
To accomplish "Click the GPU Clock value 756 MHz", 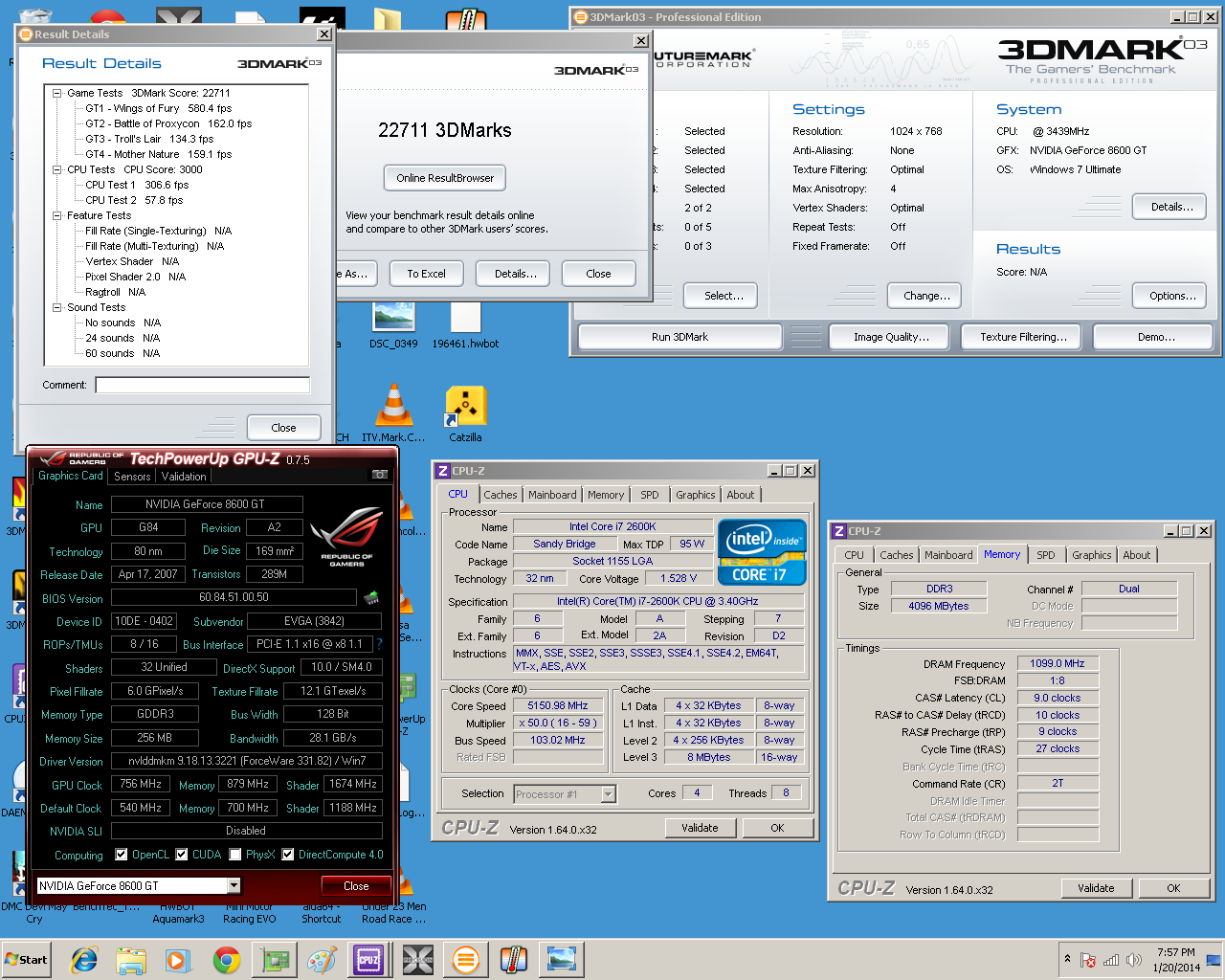I will pos(141,784).
